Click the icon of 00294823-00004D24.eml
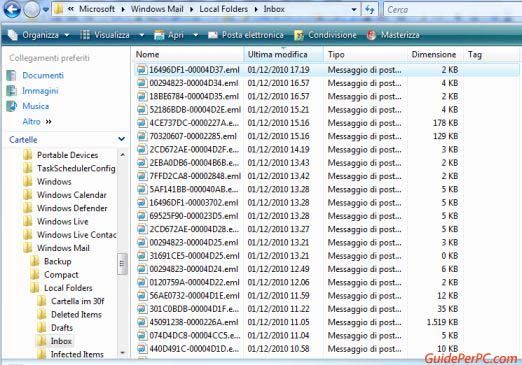522x365 pixels. (x=142, y=269)
